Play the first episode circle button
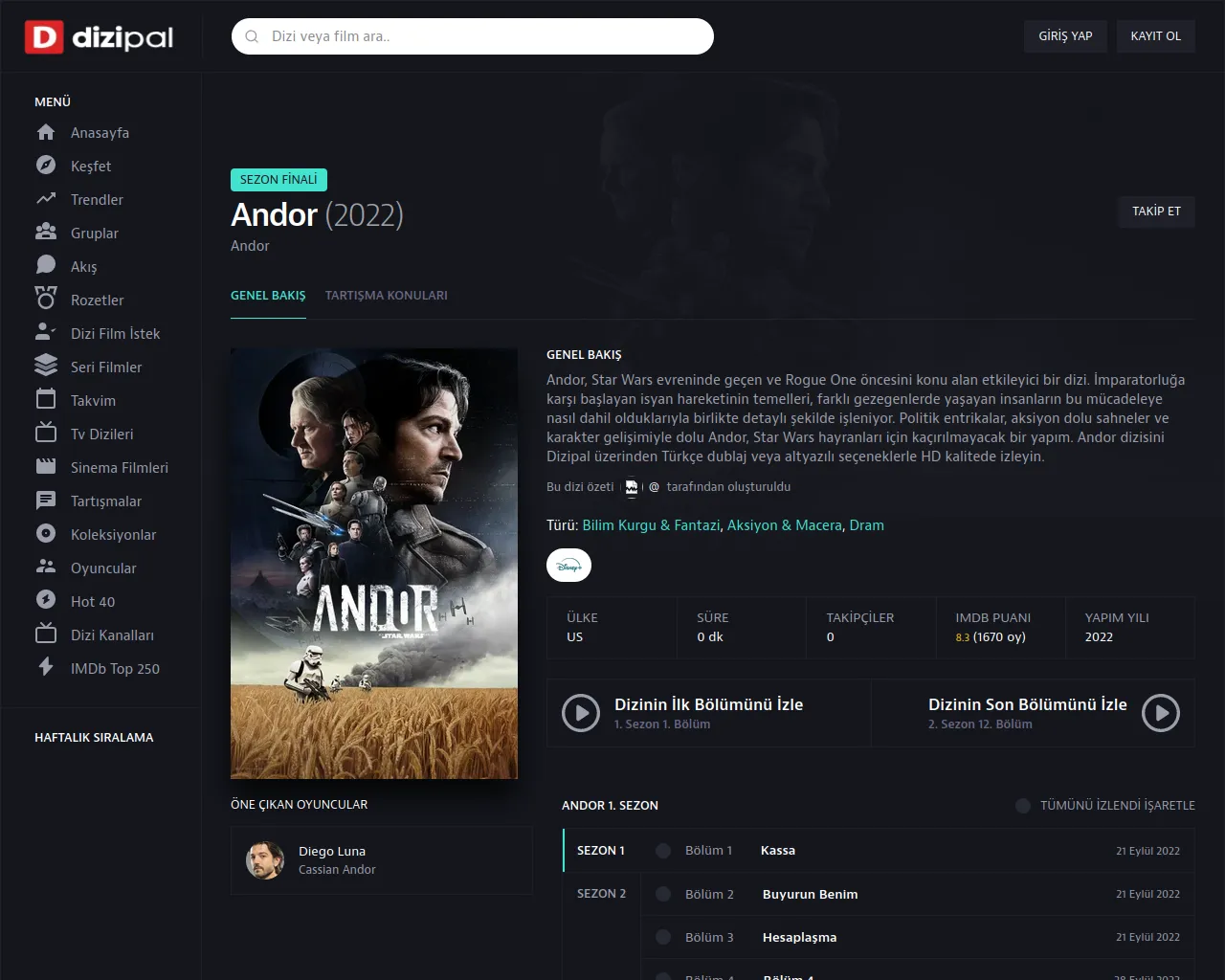Viewport: 1225px width, 980px height. click(581, 713)
